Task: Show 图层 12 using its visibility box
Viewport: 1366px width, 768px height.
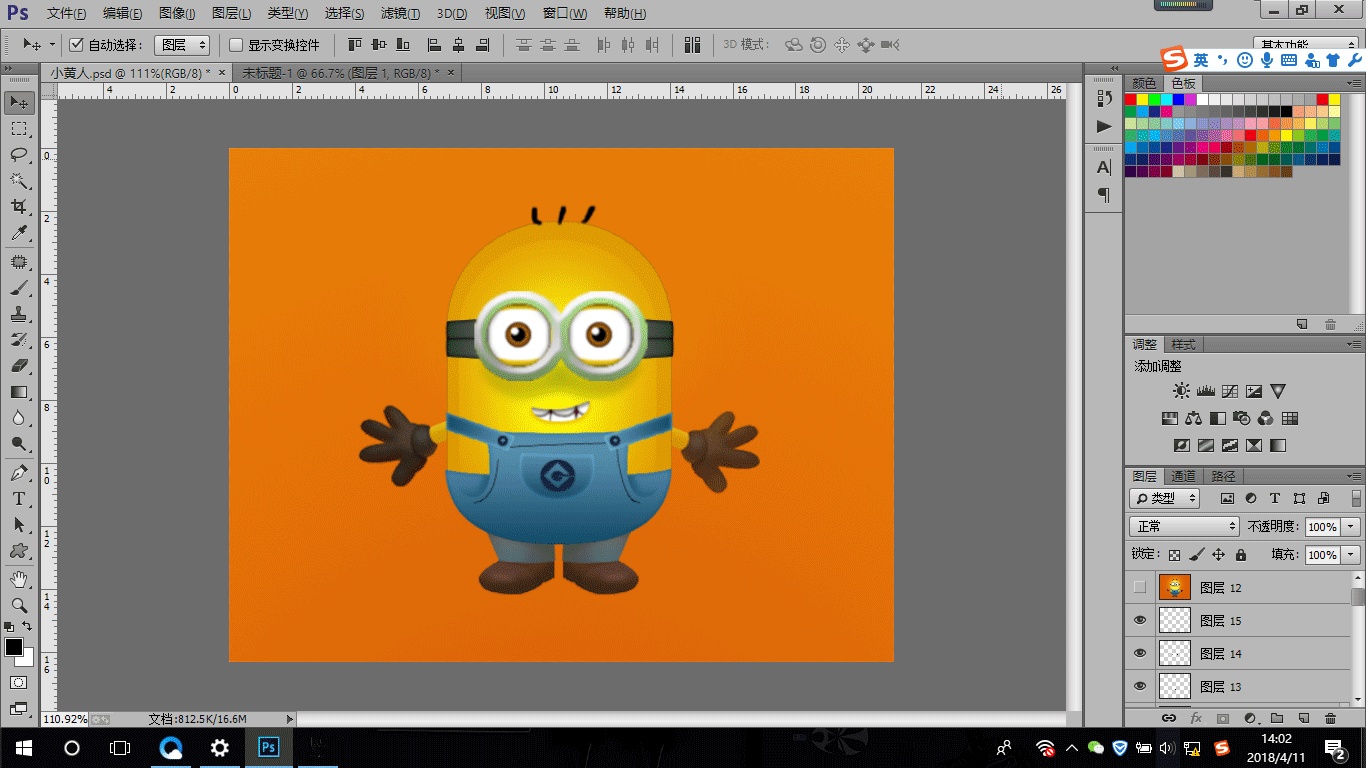Action: (1140, 588)
